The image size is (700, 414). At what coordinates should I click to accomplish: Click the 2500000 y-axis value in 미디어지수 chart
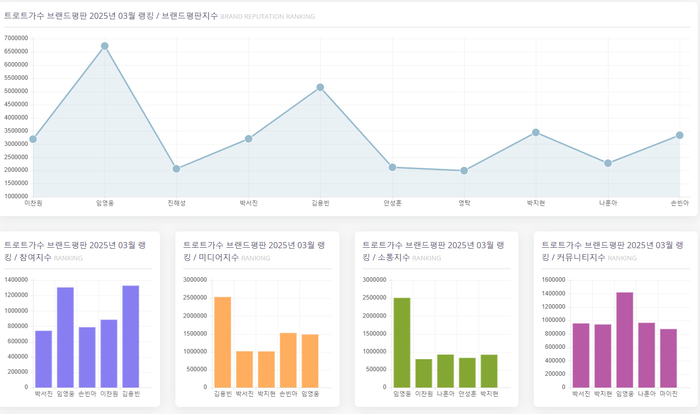click(x=195, y=298)
